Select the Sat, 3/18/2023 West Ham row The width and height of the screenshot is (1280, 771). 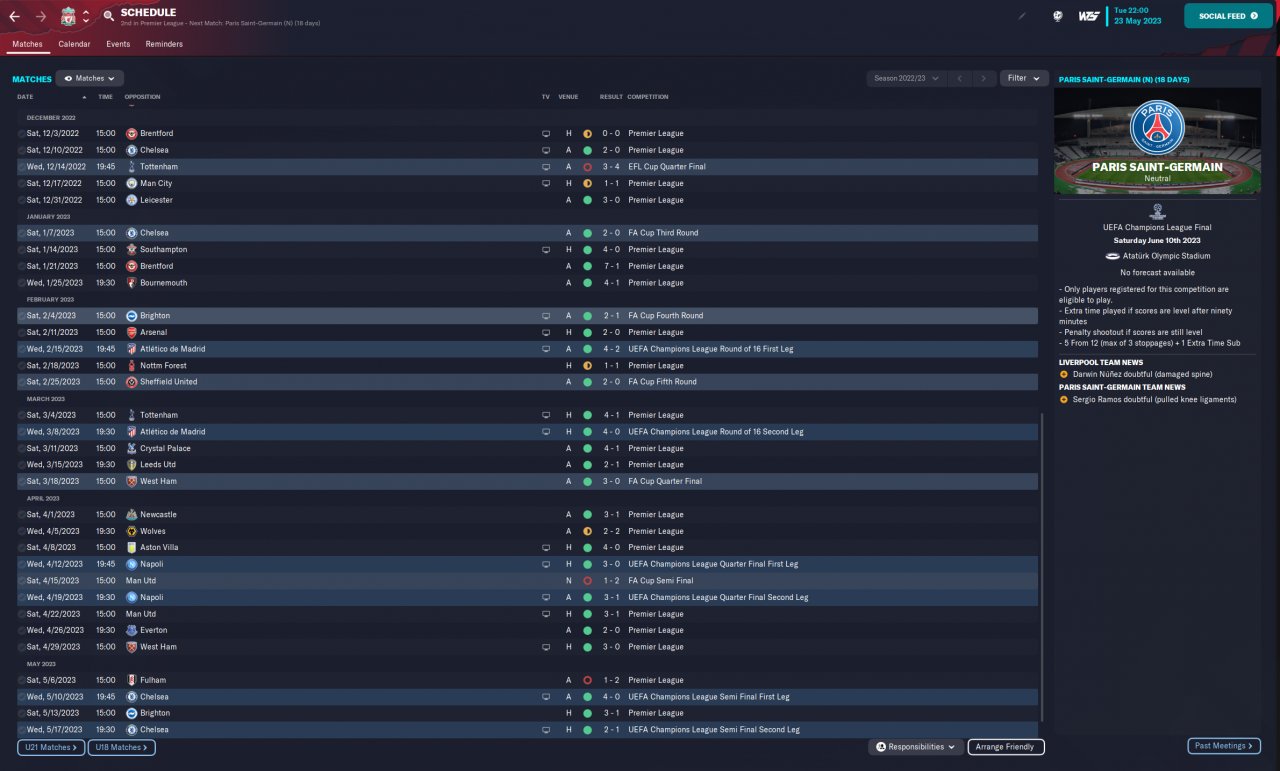[527, 481]
